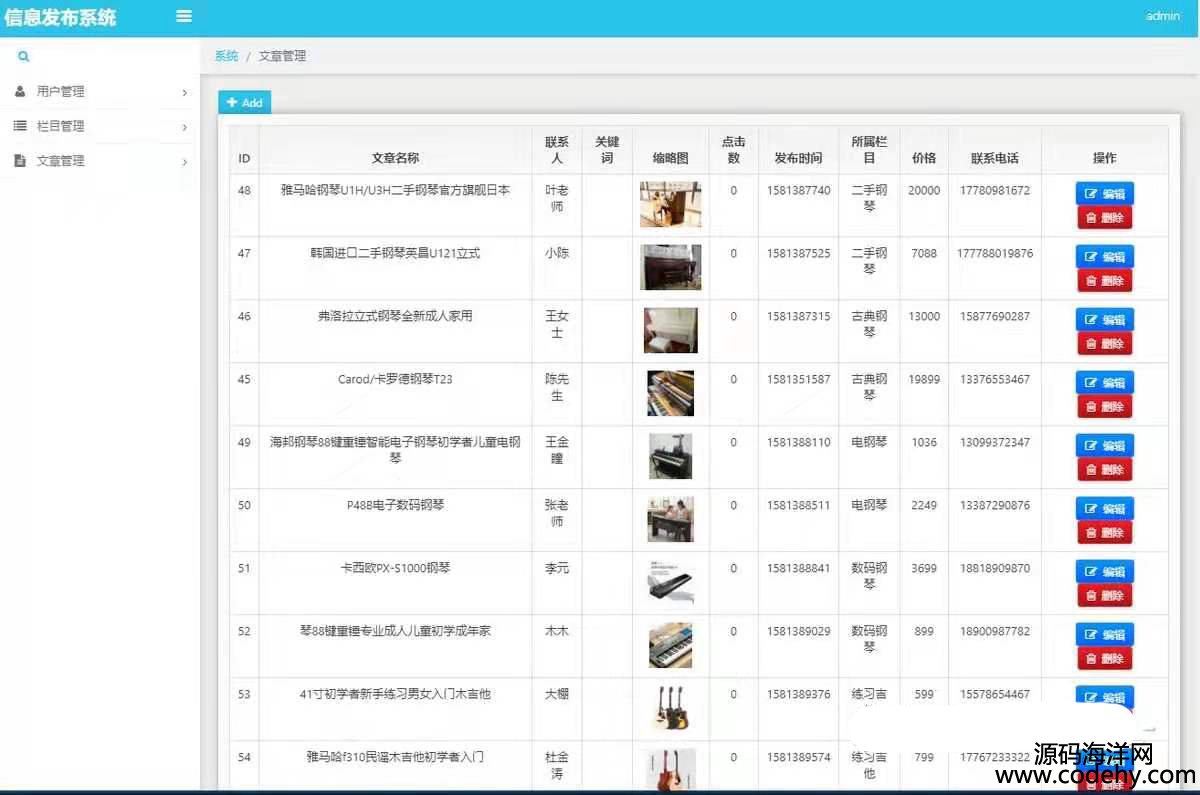
Task: Delete article 47 using 删除 button
Action: point(1104,281)
